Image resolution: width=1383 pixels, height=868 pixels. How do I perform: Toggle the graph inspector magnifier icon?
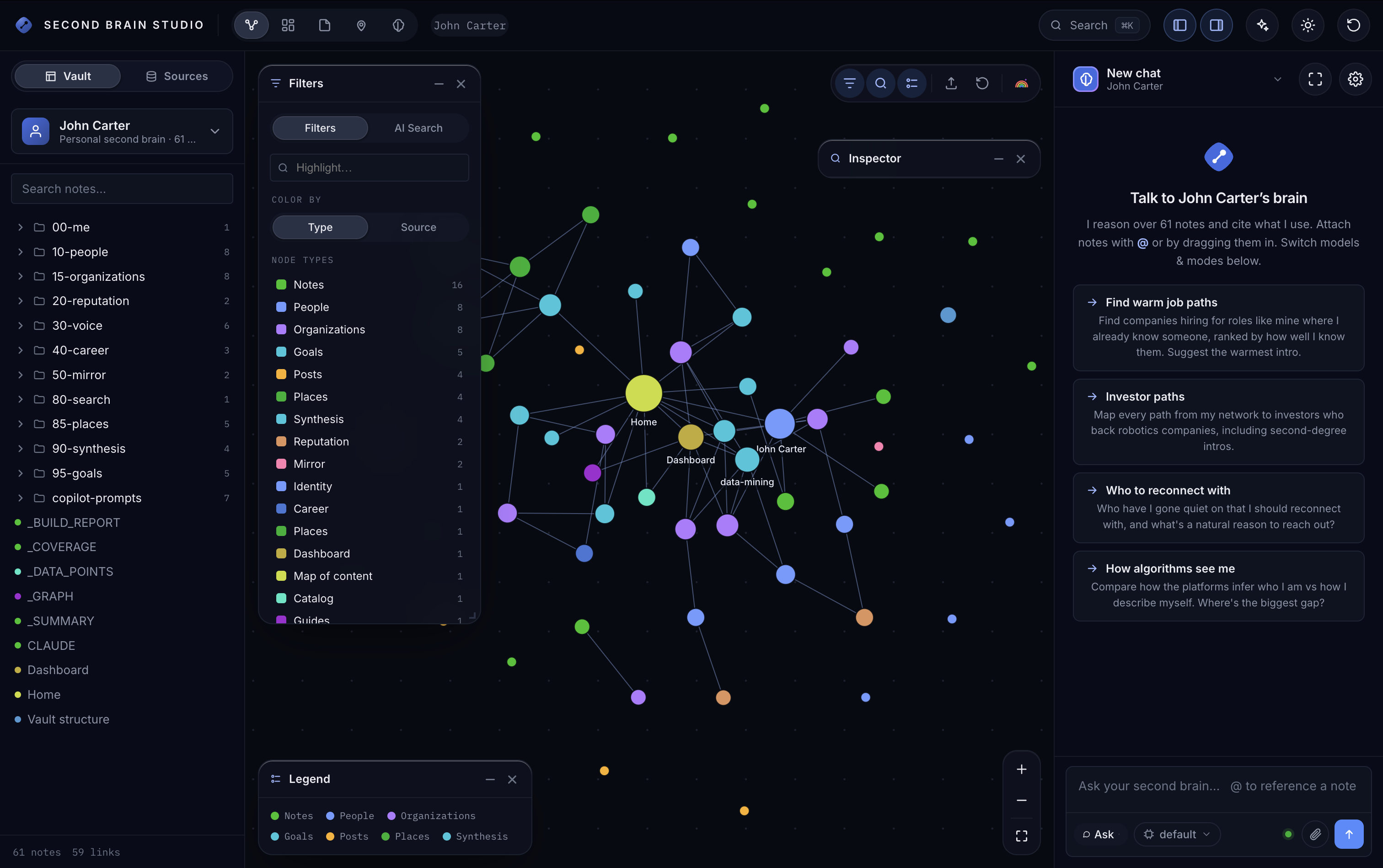[881, 83]
